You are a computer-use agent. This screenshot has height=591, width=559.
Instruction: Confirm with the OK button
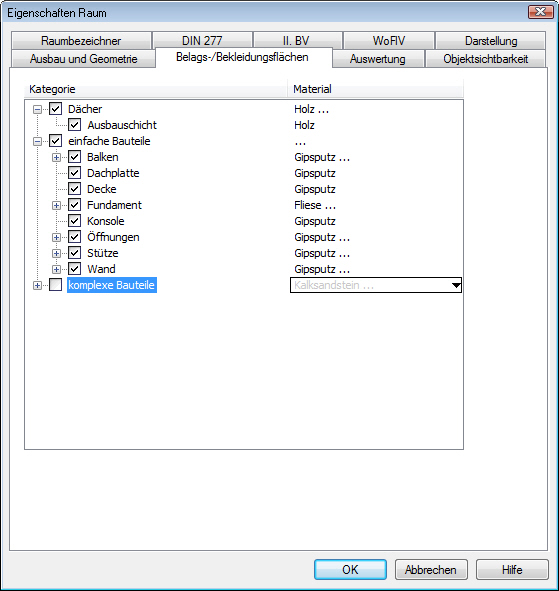350,569
